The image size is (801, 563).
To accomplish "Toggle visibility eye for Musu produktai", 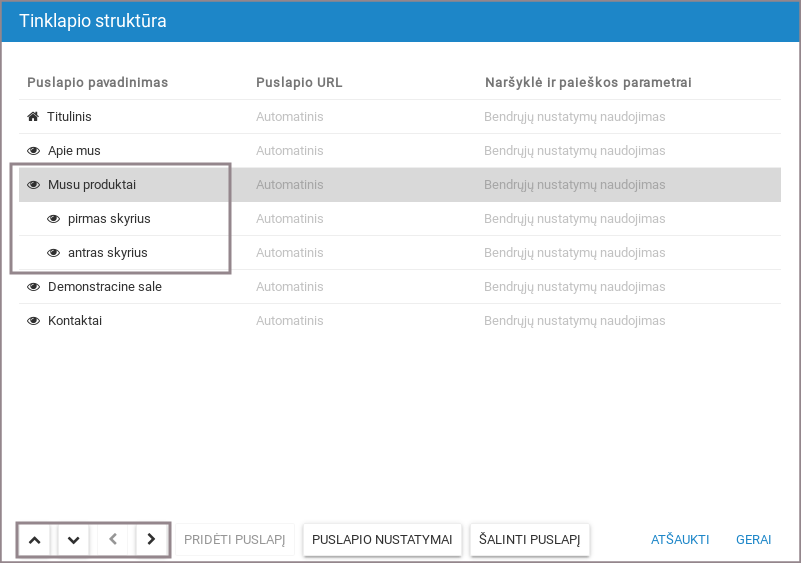I will tap(33, 185).
